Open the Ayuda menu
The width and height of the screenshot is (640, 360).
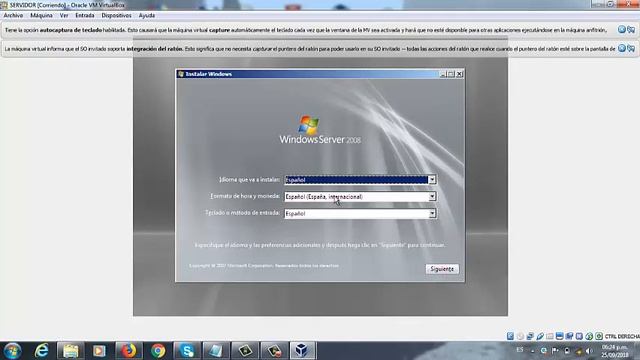pos(147,16)
